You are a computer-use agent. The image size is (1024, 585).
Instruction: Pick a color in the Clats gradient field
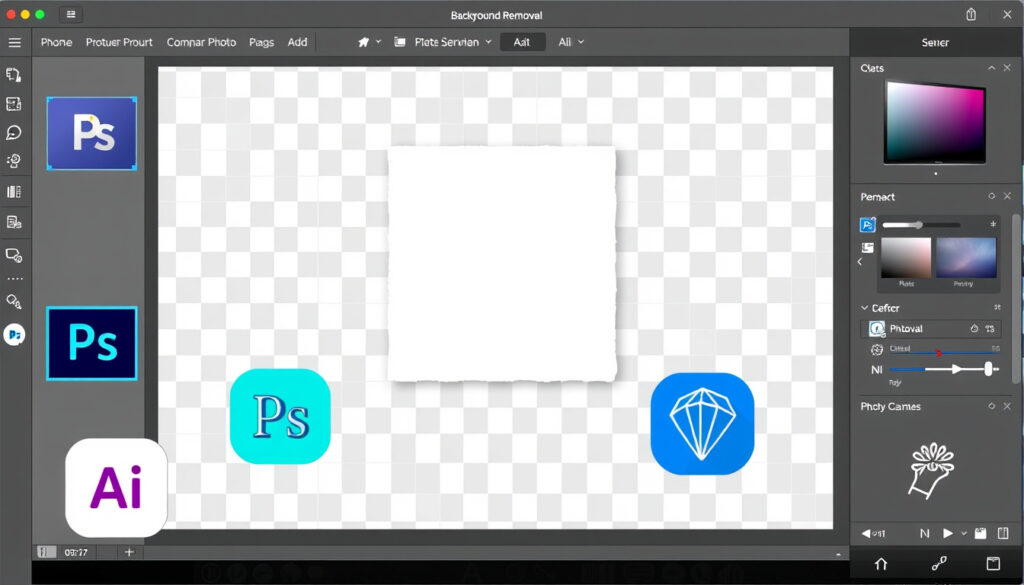point(935,121)
